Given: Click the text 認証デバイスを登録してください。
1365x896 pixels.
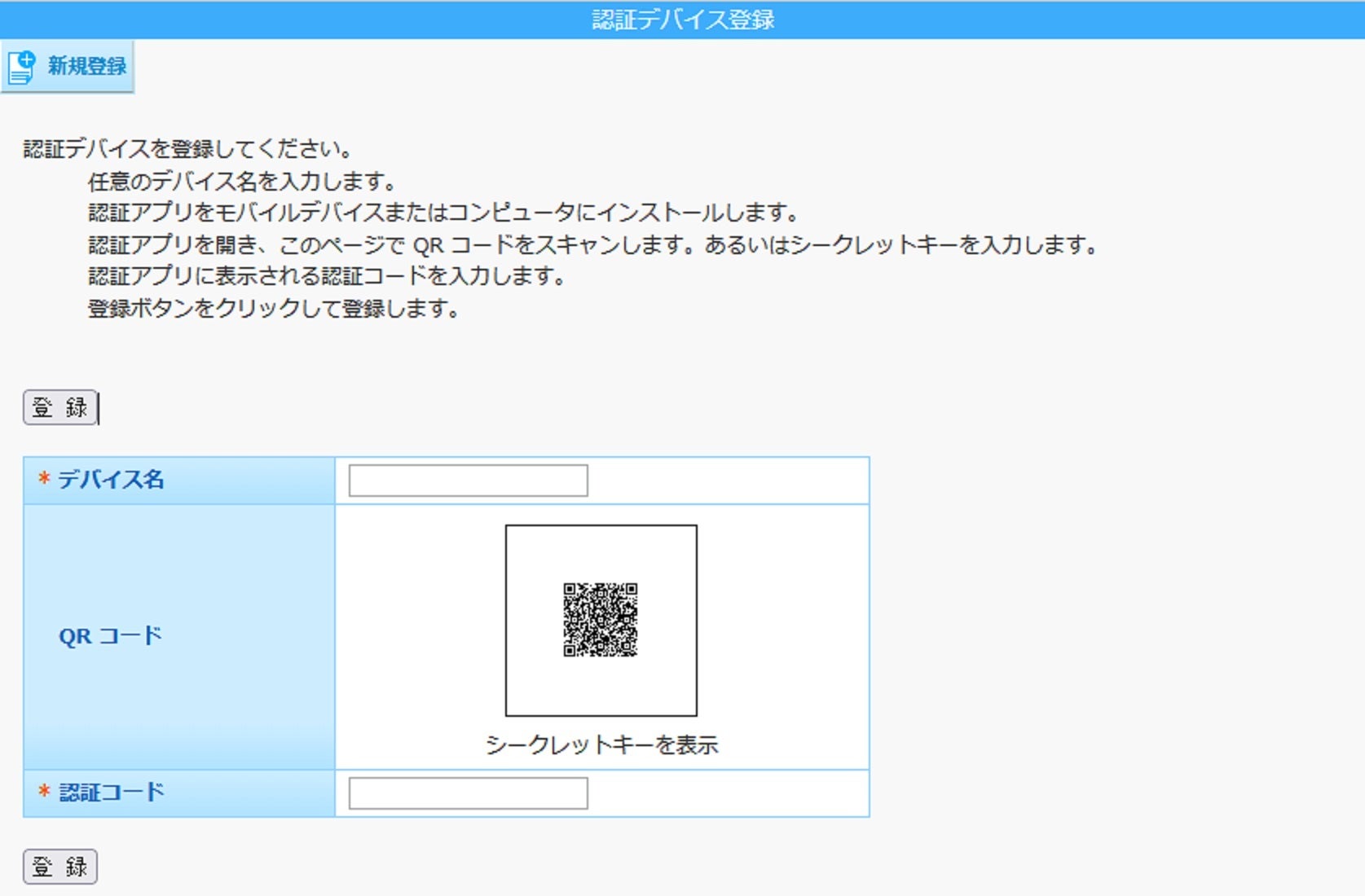Looking at the screenshot, I should pyautogui.click(x=188, y=149).
